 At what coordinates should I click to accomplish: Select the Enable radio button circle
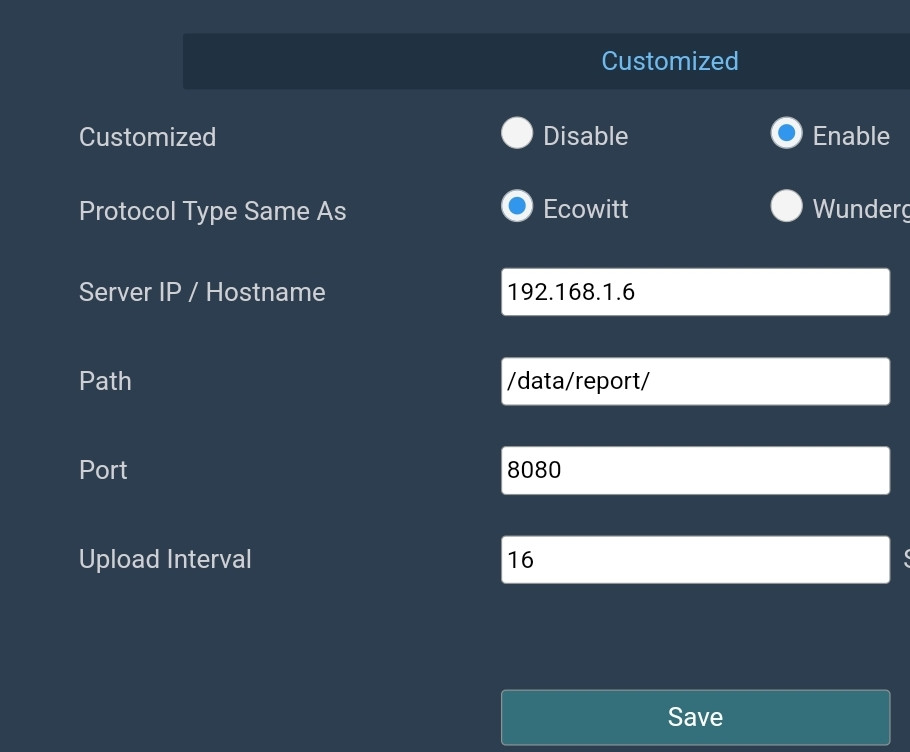786,134
